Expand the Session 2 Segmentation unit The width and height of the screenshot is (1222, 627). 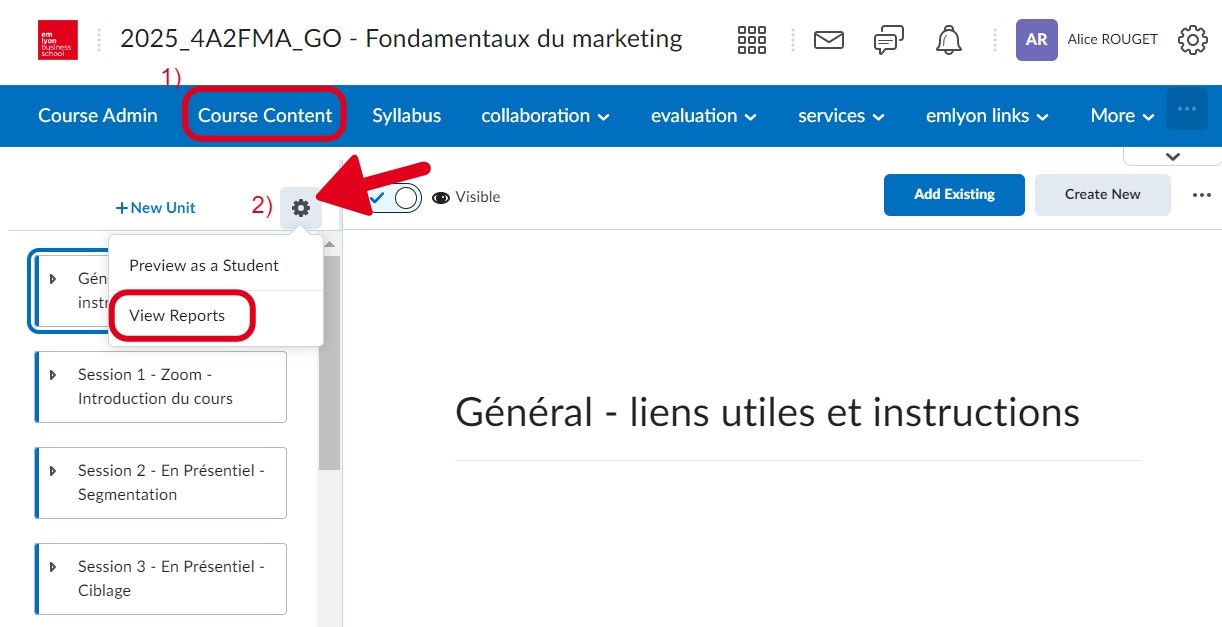53,471
